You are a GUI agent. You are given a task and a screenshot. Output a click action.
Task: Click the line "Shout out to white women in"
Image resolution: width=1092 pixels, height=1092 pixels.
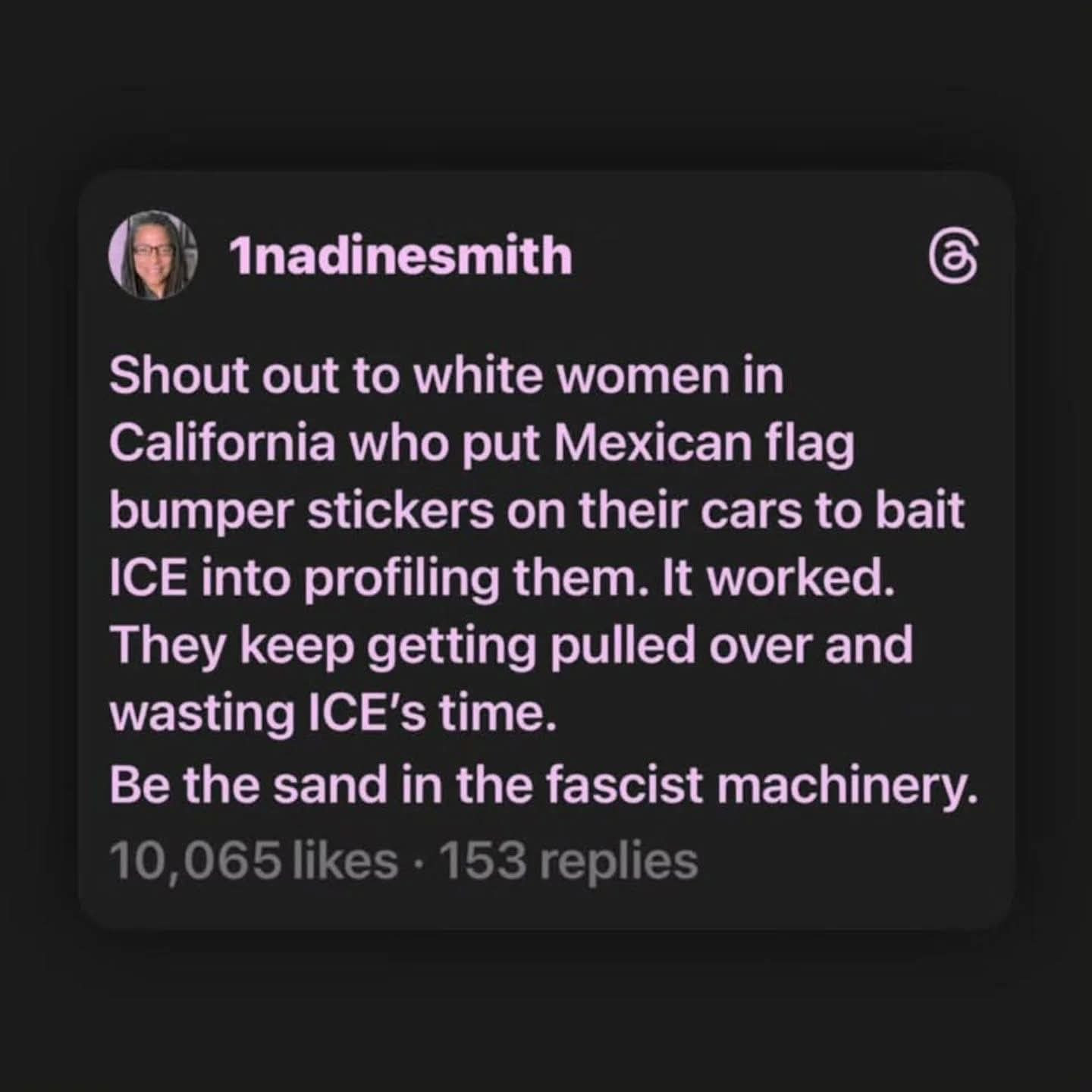point(447,375)
